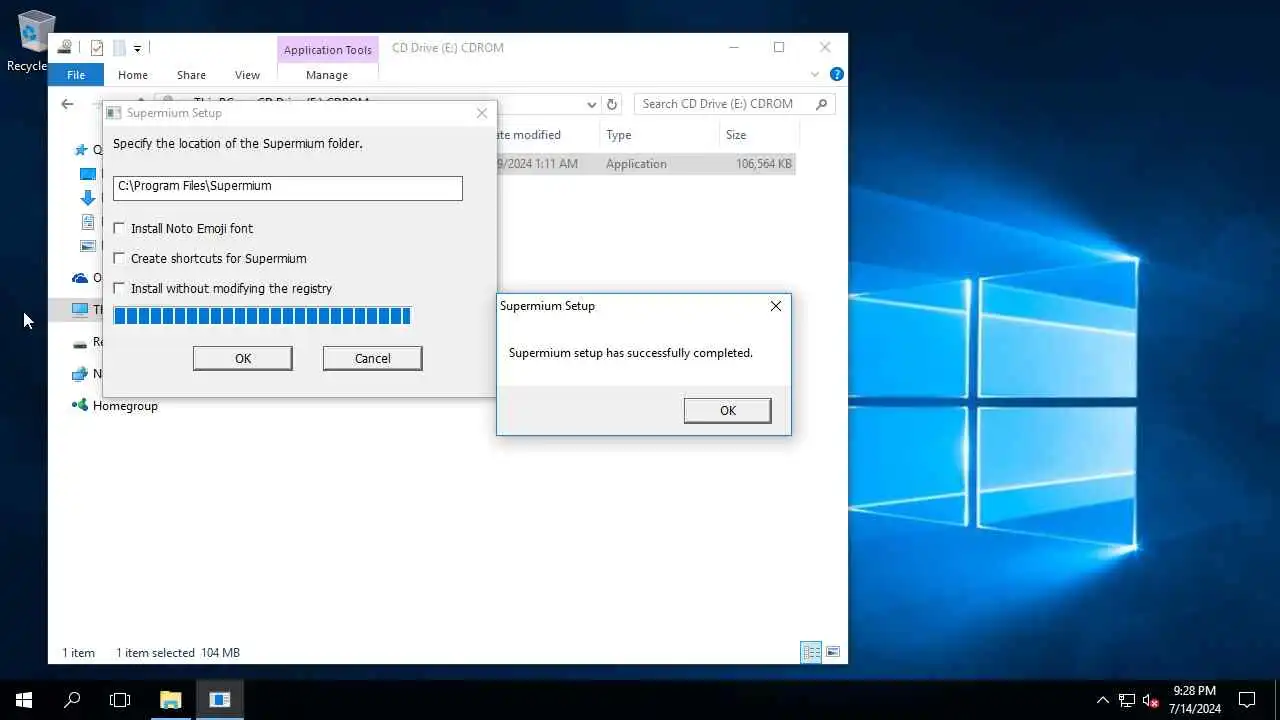Viewport: 1280px width, 720px height.
Task: Click the "1 item selected 104 MB" status text
Action: click(178, 653)
